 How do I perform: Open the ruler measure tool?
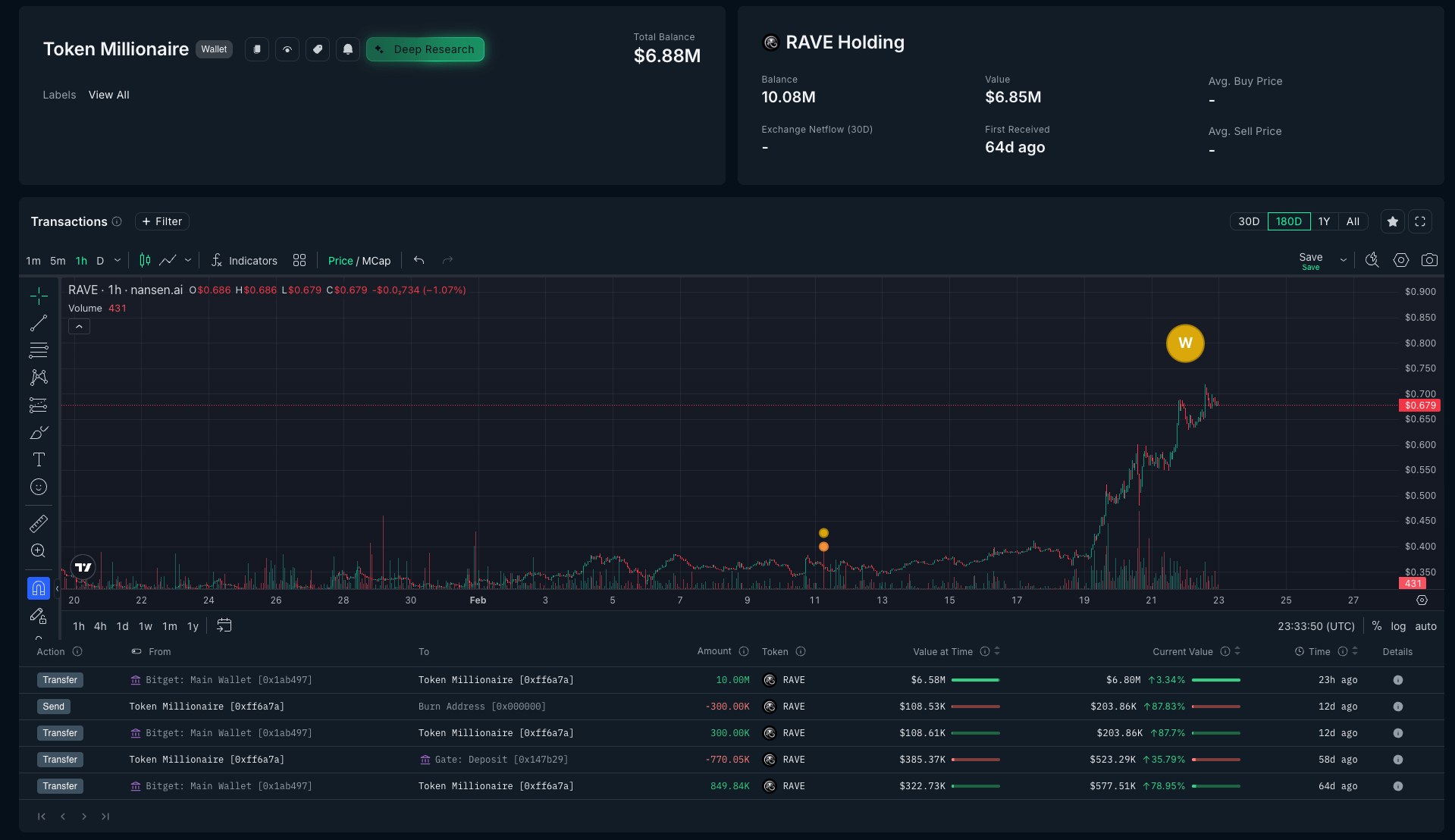39,523
